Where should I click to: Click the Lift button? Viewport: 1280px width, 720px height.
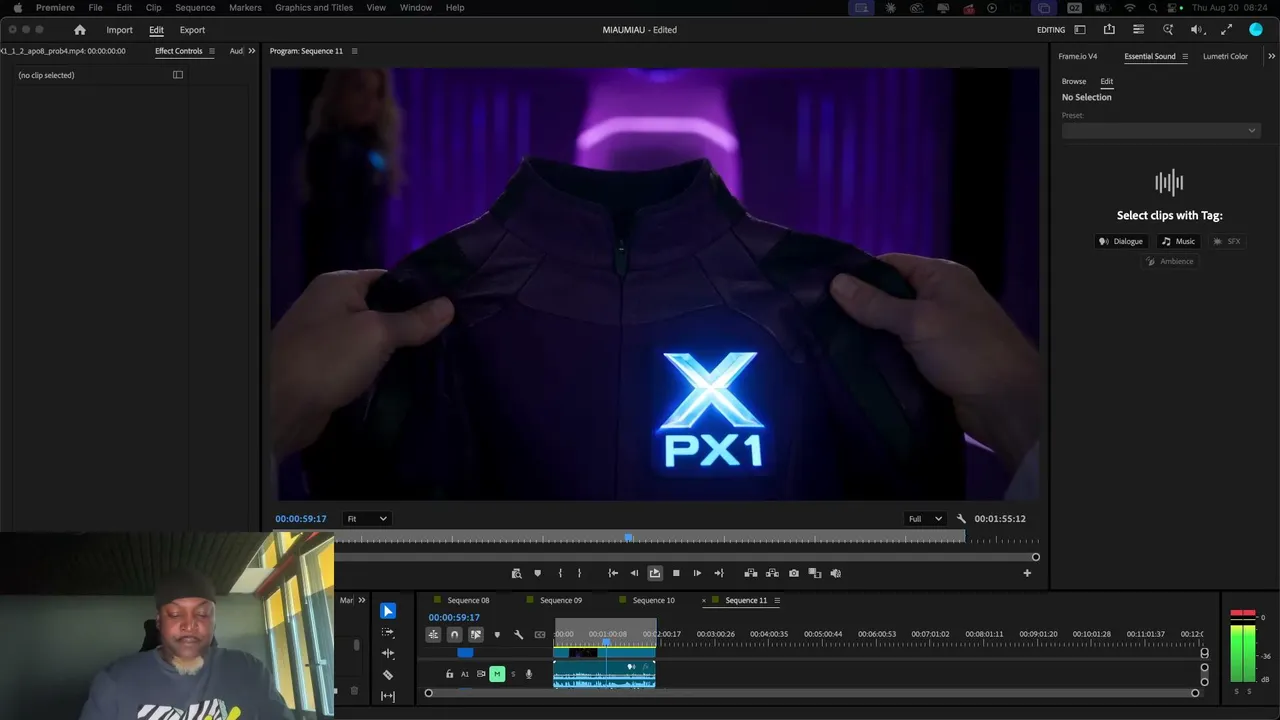point(751,573)
